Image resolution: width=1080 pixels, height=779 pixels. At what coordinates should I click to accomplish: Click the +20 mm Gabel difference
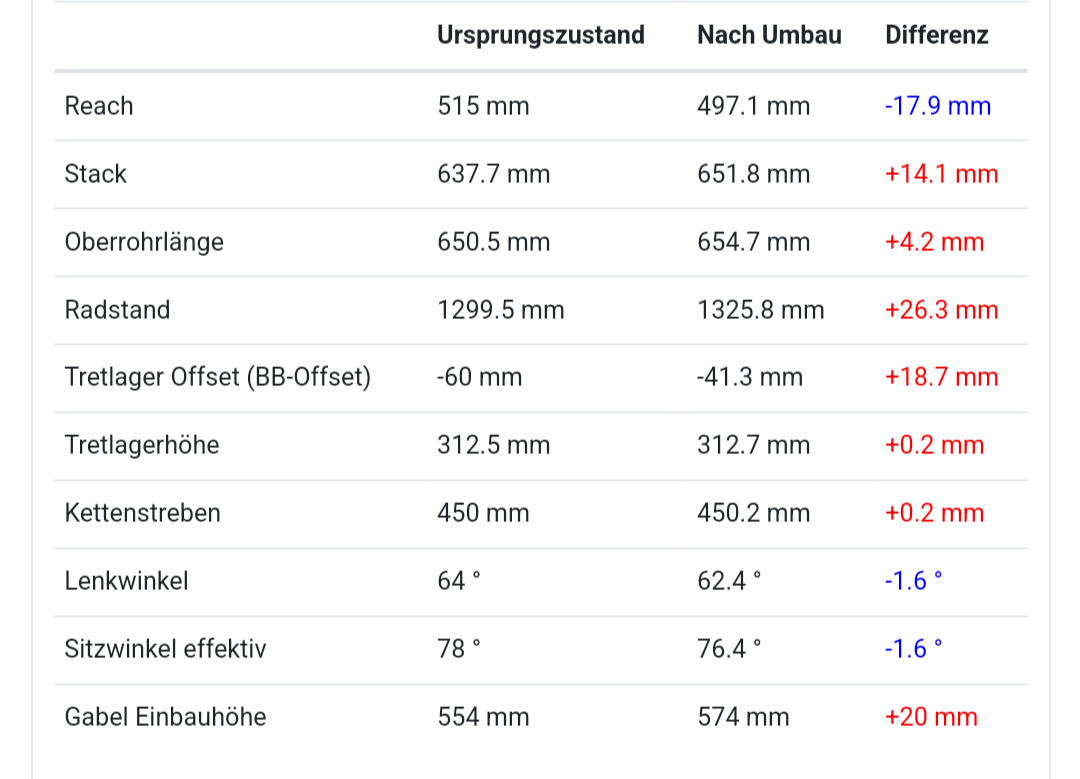coord(930,717)
